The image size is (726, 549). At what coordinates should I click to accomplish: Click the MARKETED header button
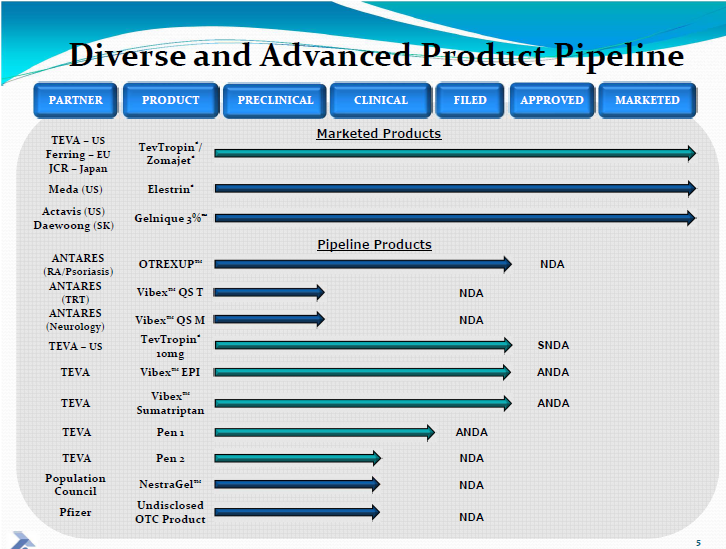[x=647, y=100]
